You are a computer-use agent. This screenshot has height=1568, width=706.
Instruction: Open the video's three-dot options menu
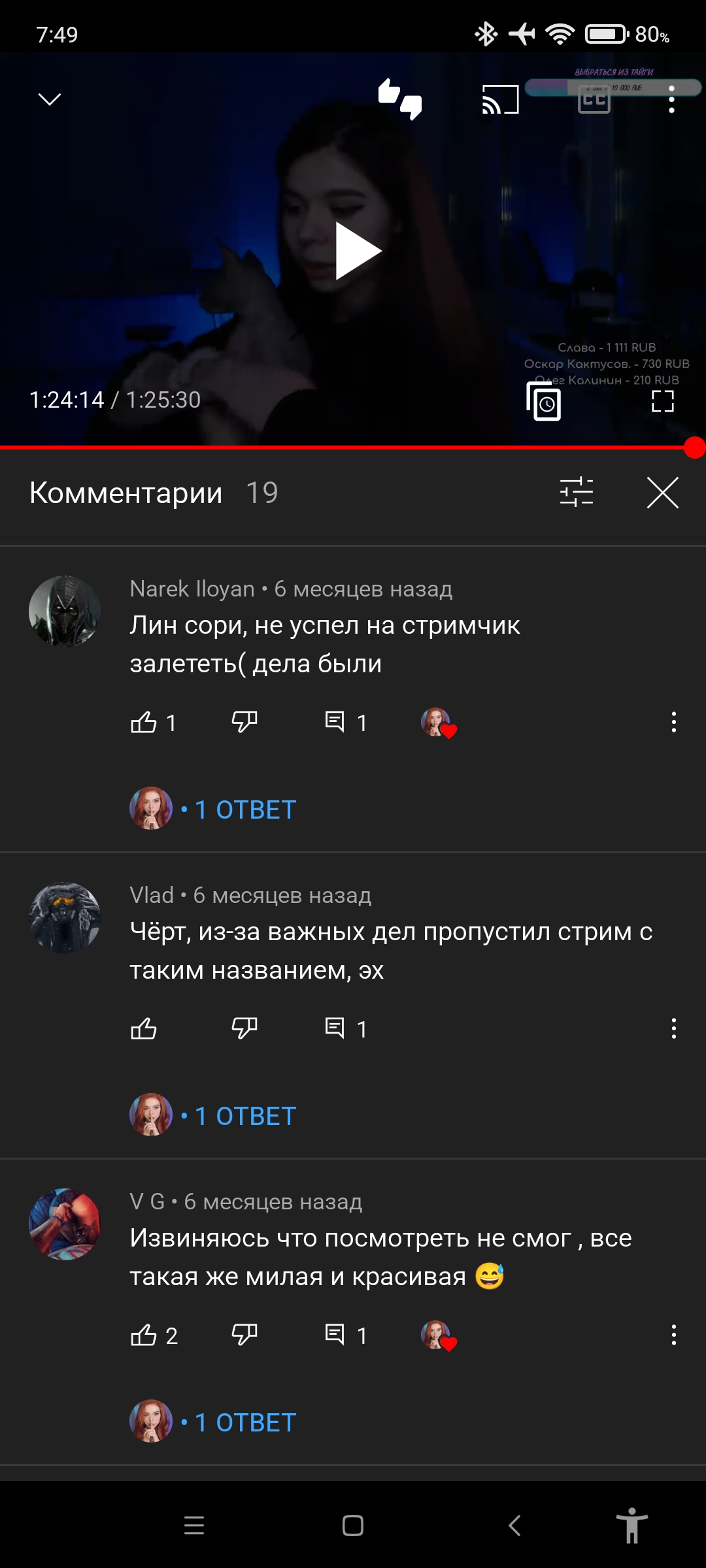[x=671, y=99]
